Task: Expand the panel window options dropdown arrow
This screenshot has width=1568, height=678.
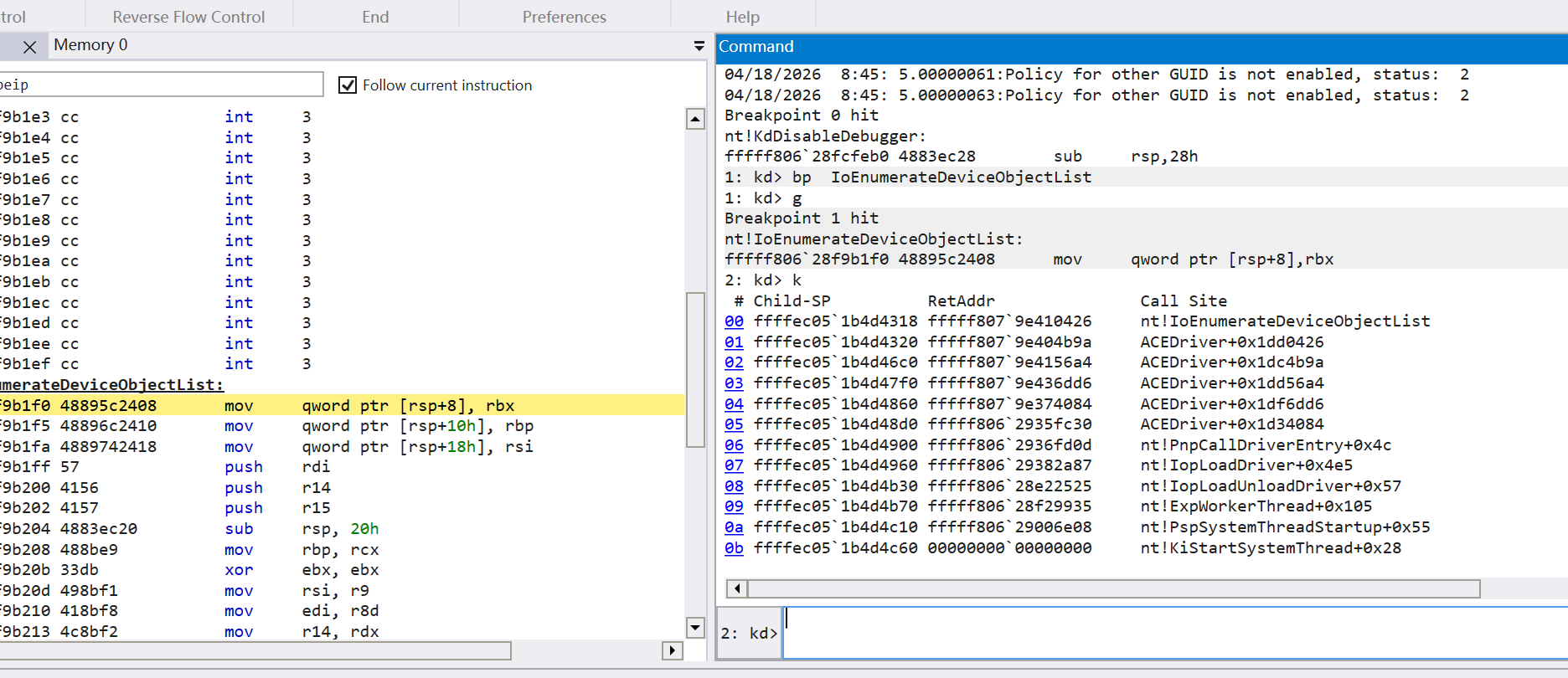Action: (699, 46)
